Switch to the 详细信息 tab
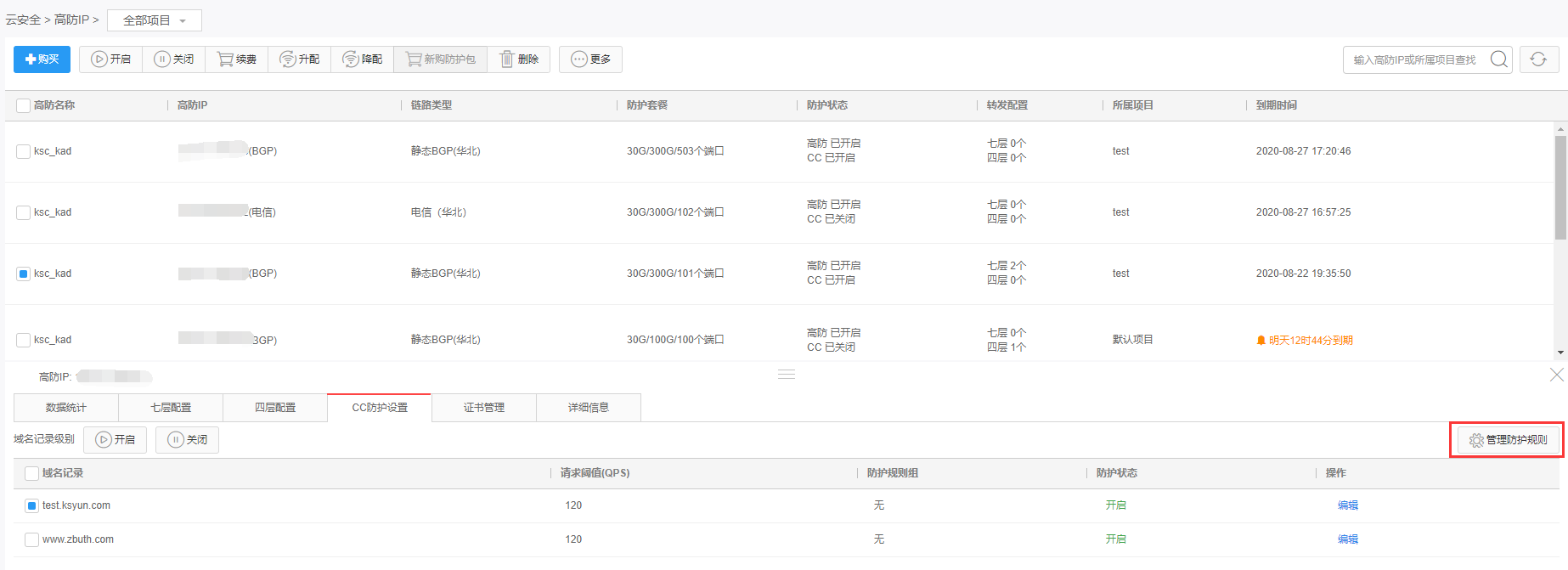 pyautogui.click(x=589, y=408)
